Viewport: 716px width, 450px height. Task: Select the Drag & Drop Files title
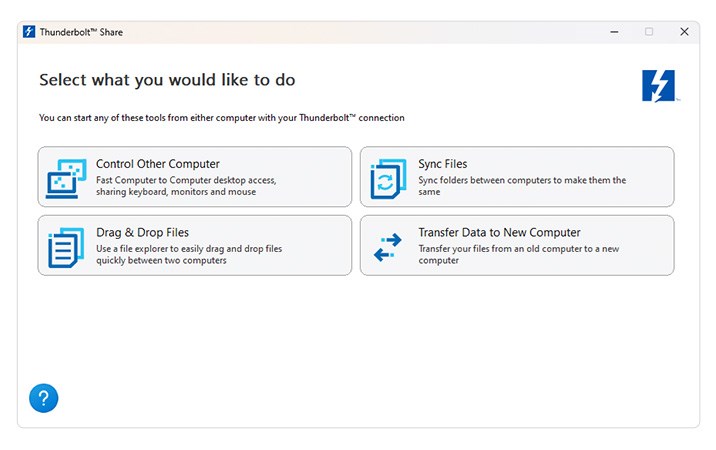point(142,233)
